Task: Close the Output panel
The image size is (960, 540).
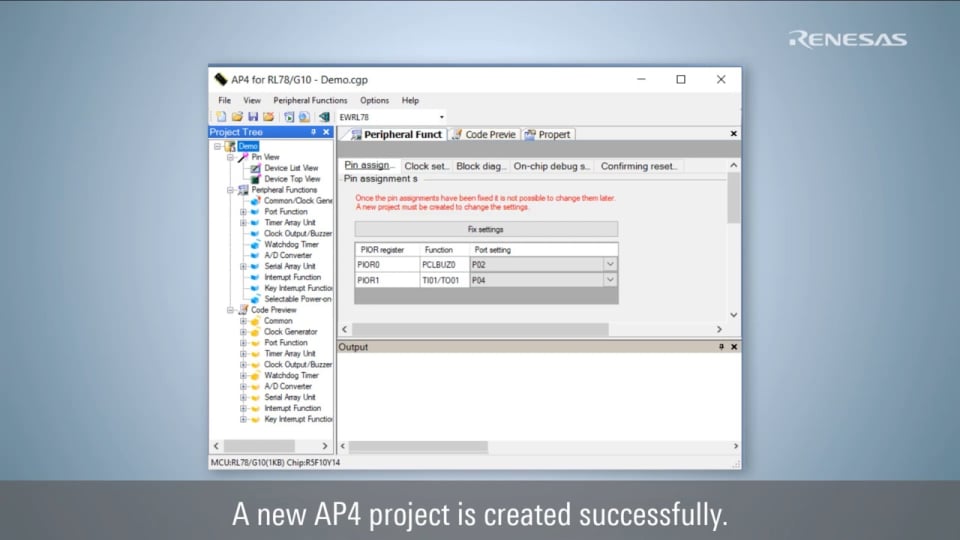Action: click(734, 347)
